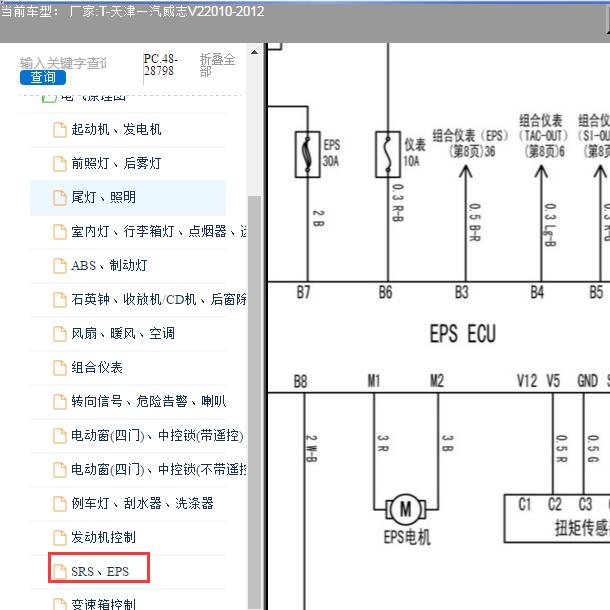Click the 仪表 10A fuse symbol
This screenshot has height=610, width=610.
[388, 154]
